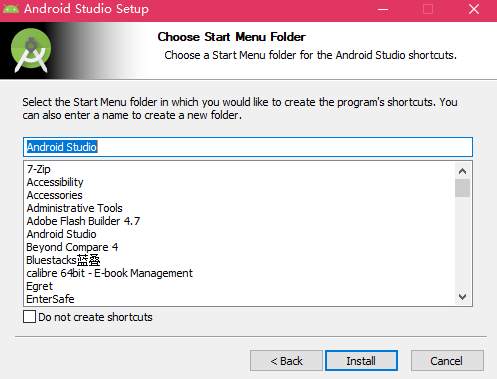Choose Accessories from the folder list
497x379 pixels.
point(55,195)
